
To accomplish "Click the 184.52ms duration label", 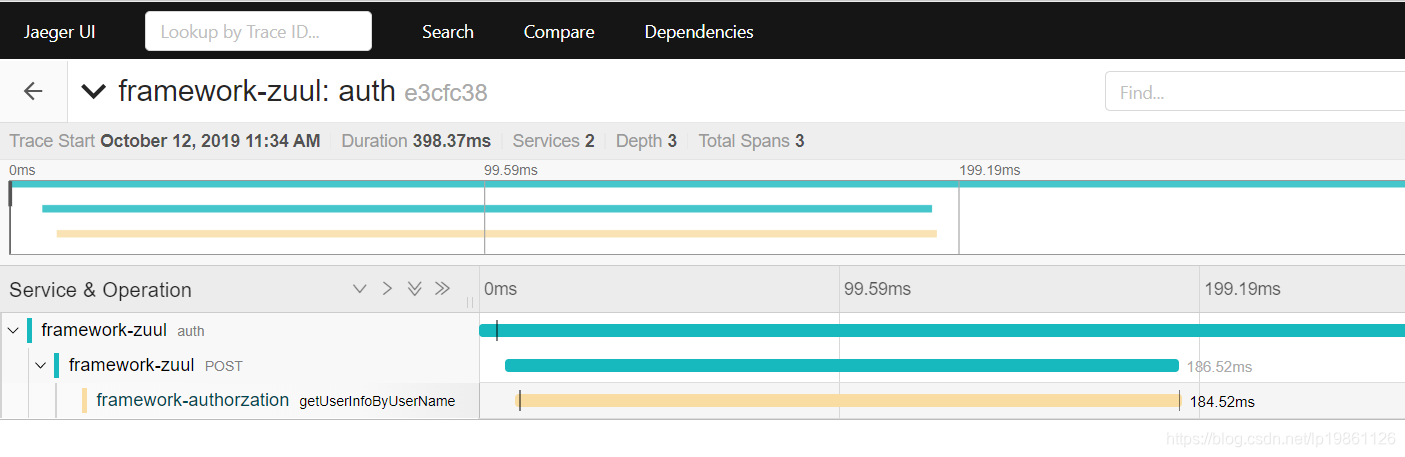I will (1222, 402).
